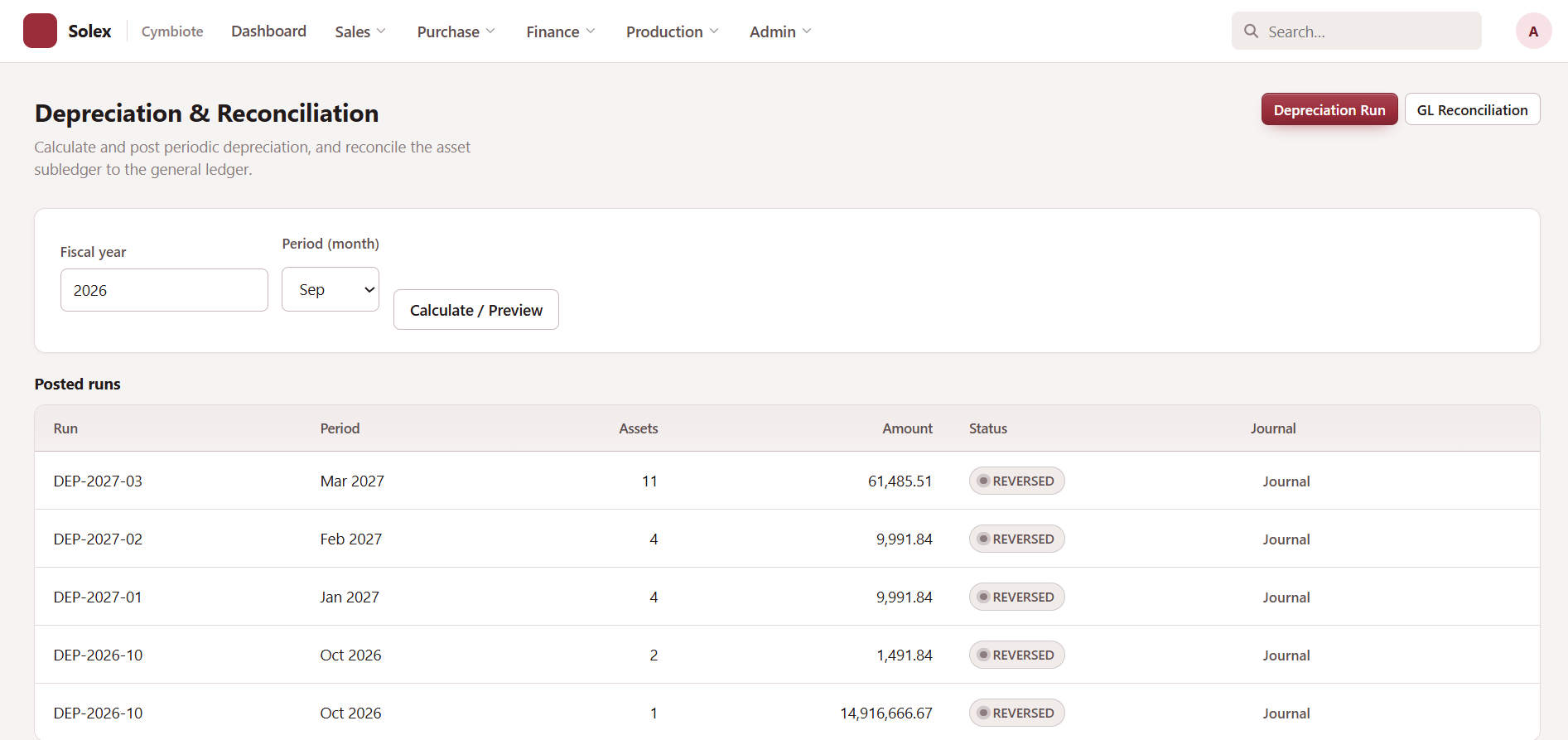The height and width of the screenshot is (740, 1568).
Task: Click the Posted runs heading
Action: click(78, 384)
